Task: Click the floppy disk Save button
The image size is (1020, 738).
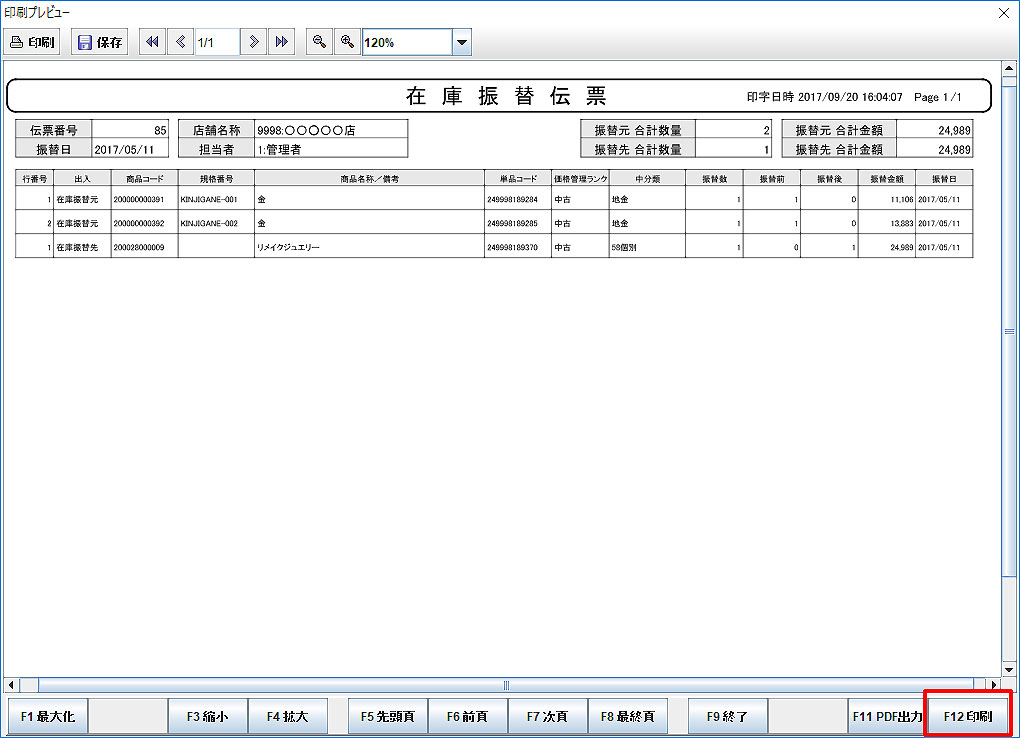Action: (99, 42)
